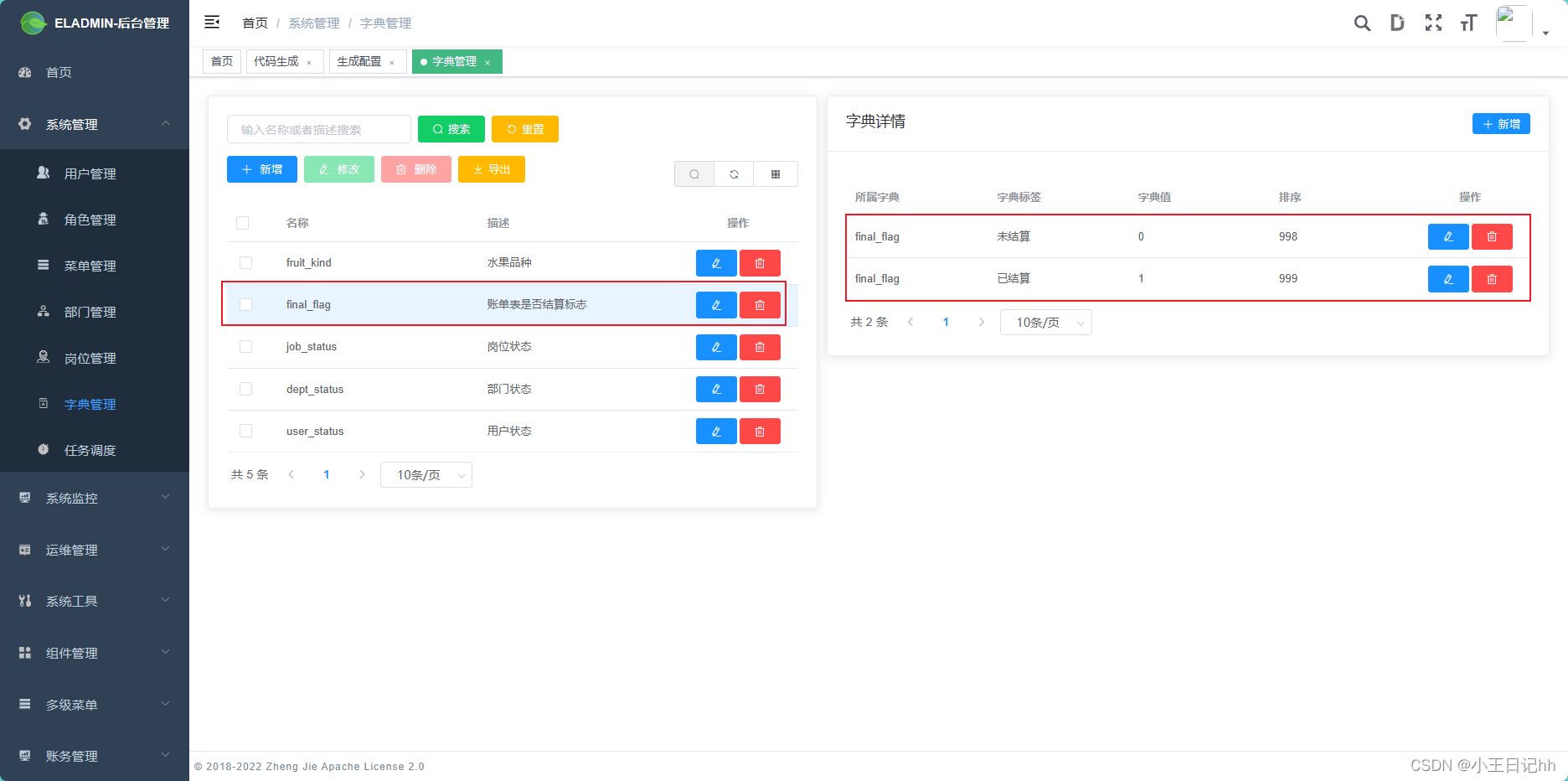
Task: Check the user_status row checkbox
Action: coord(245,431)
